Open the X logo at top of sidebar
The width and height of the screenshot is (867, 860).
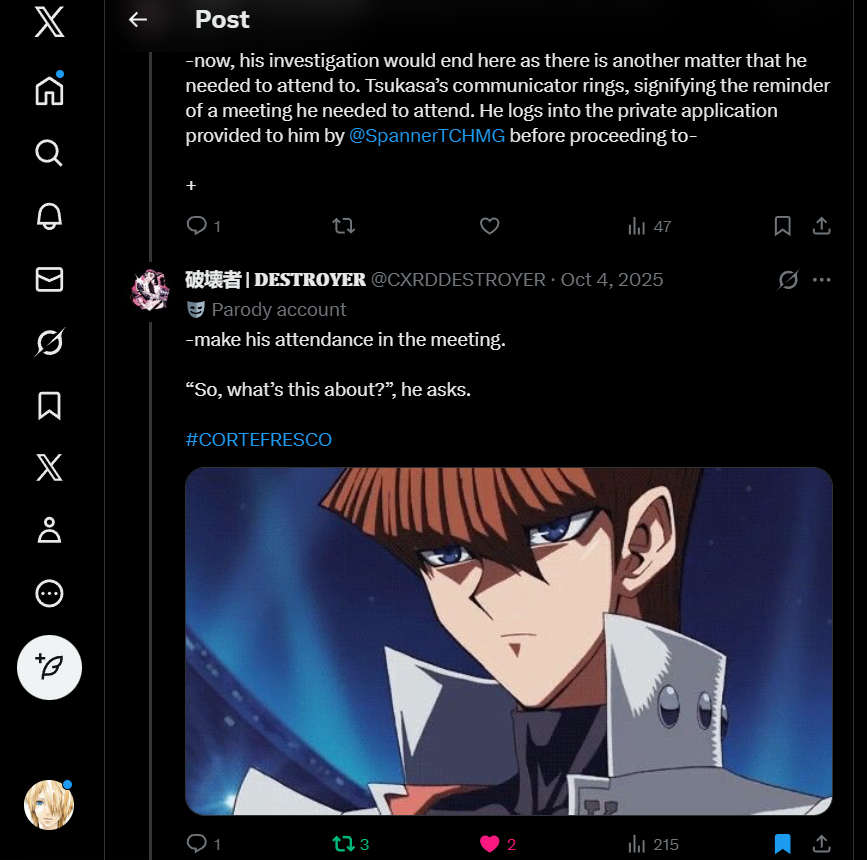click(x=49, y=21)
